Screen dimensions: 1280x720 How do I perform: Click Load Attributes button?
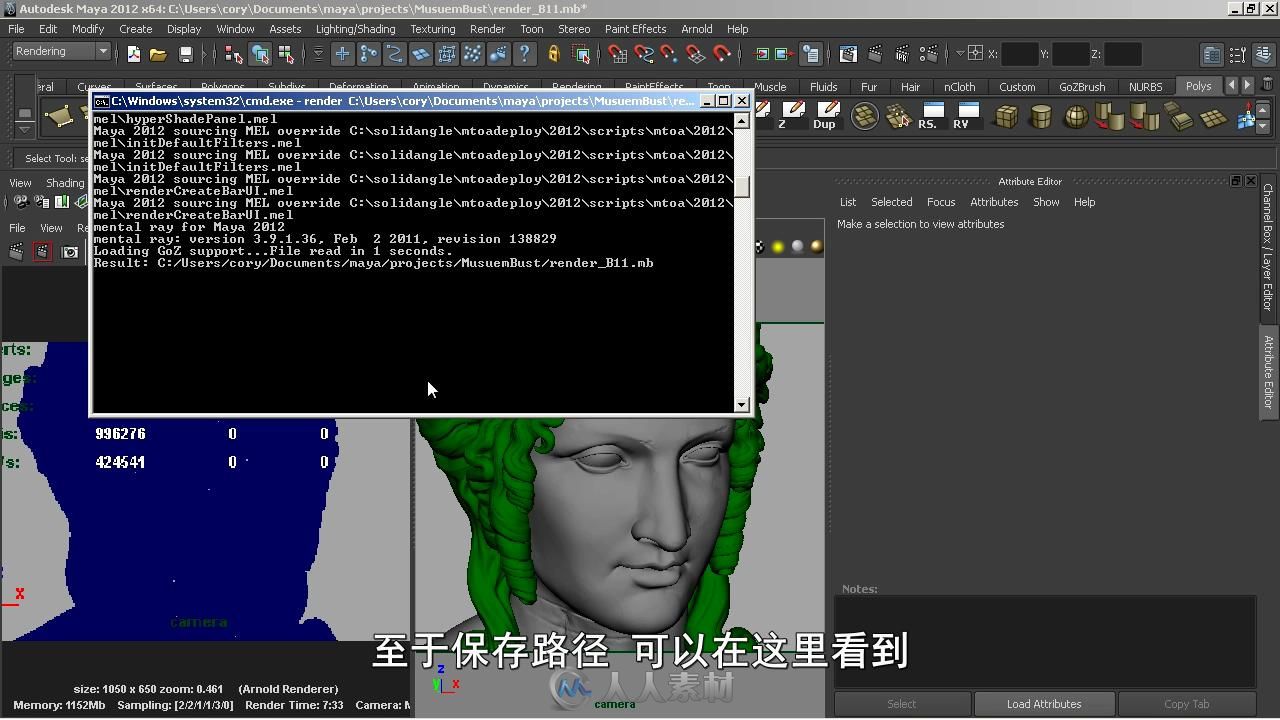coord(1043,704)
